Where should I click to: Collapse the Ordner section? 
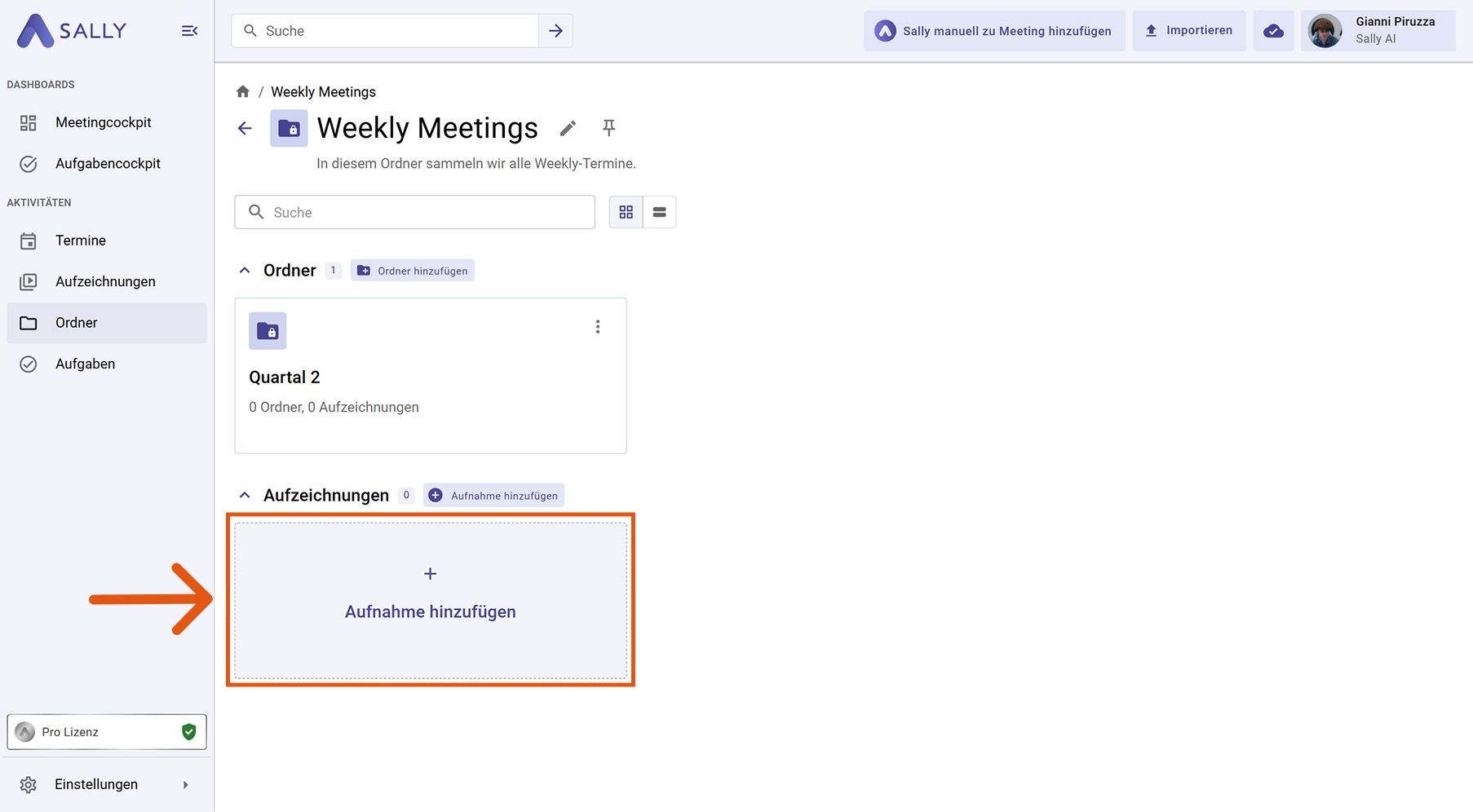pyautogui.click(x=245, y=271)
